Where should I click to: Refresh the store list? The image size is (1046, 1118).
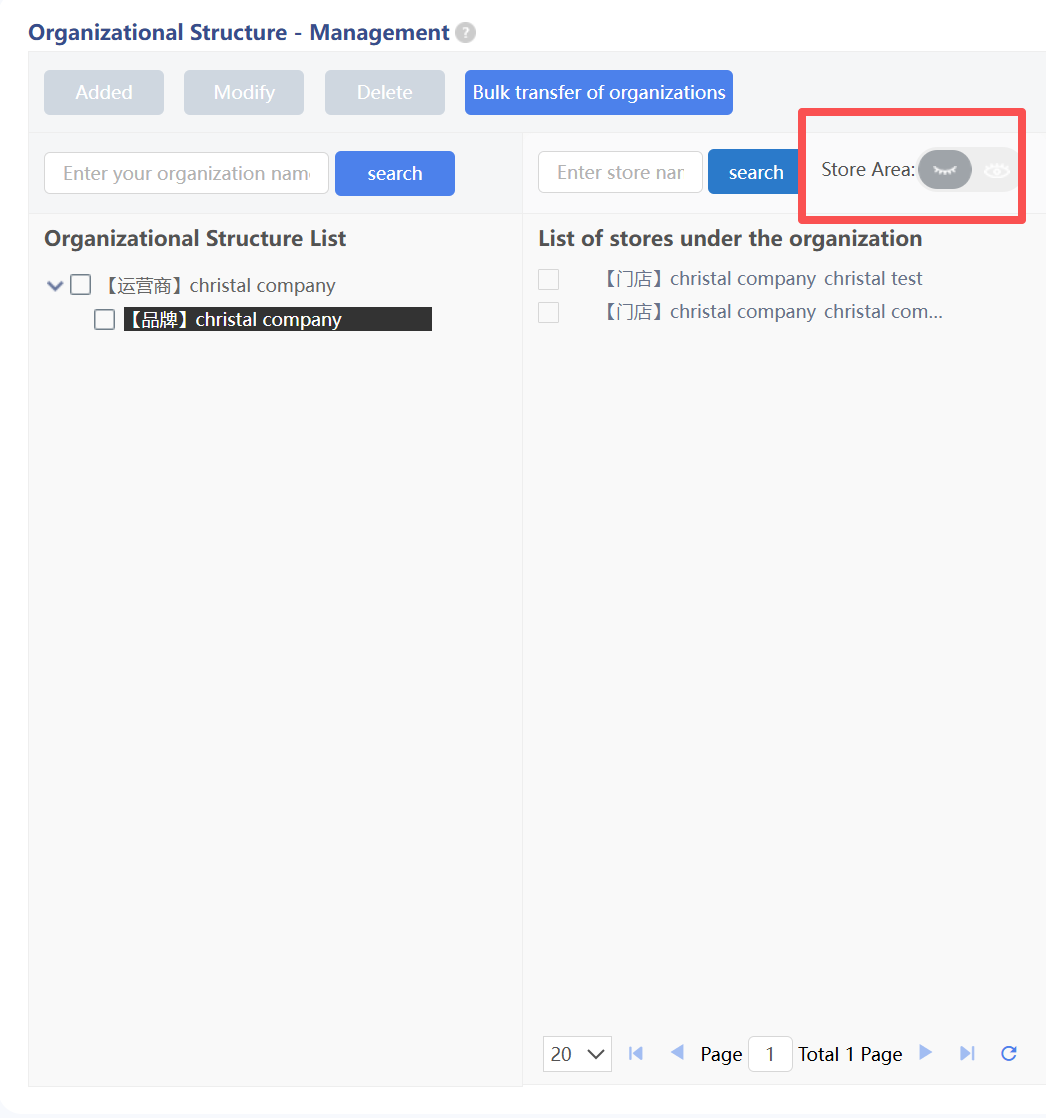1009,1053
